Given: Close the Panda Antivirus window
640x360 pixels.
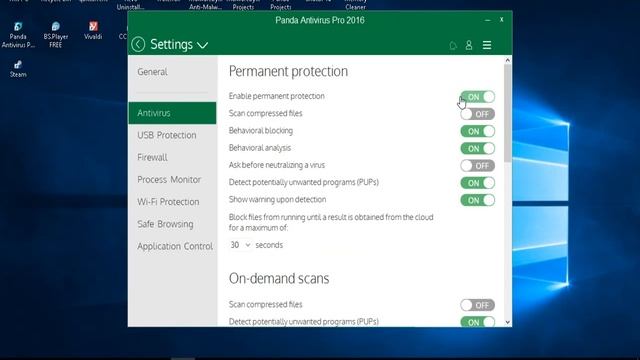Looking at the screenshot, I should [x=502, y=20].
